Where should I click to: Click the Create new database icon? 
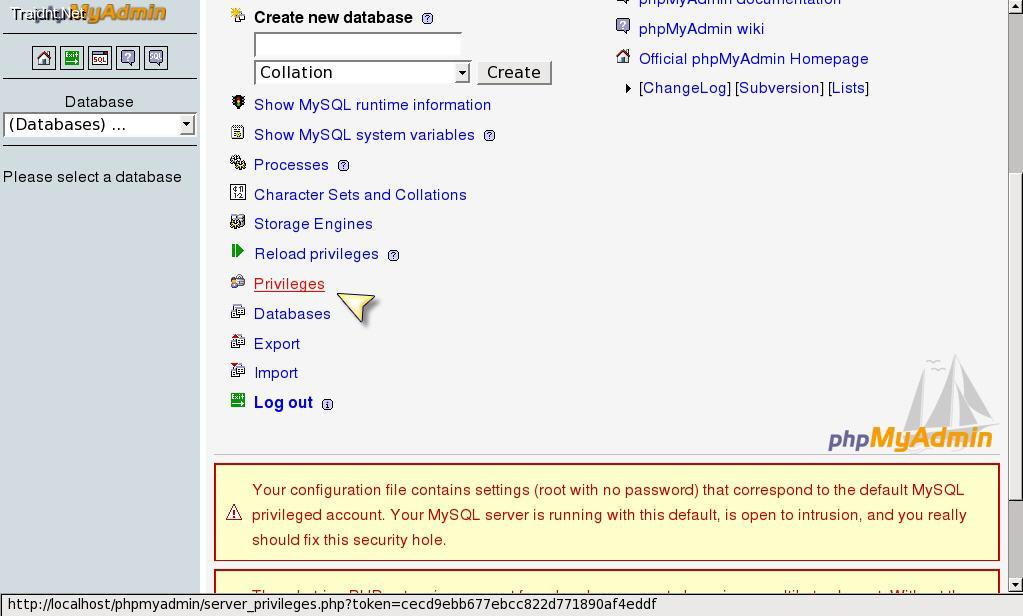(x=237, y=16)
